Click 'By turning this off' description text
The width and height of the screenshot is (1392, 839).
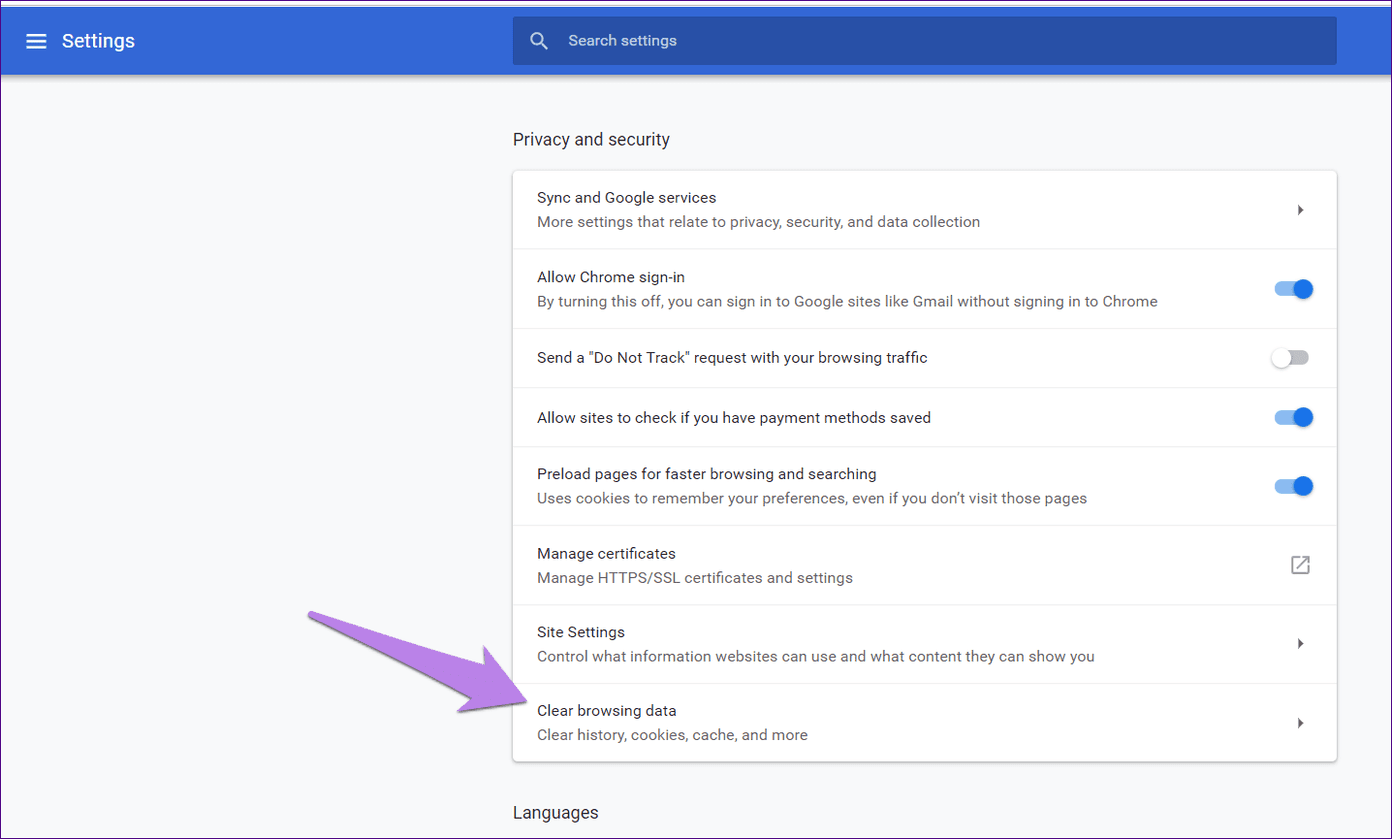pos(847,301)
